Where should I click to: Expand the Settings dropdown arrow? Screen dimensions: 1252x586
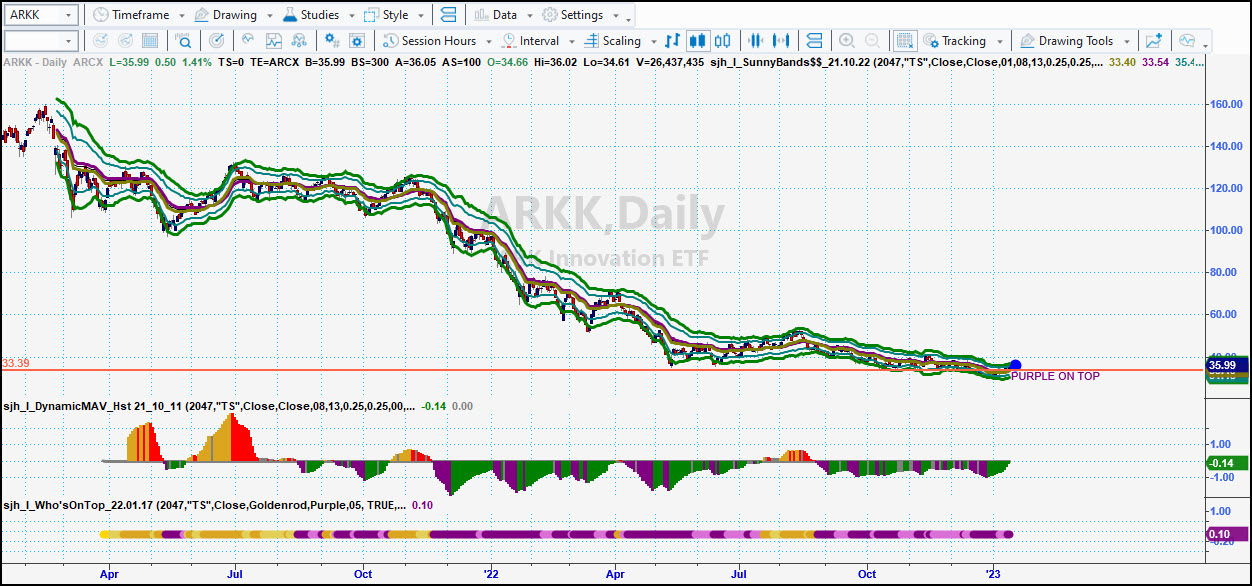coord(615,16)
